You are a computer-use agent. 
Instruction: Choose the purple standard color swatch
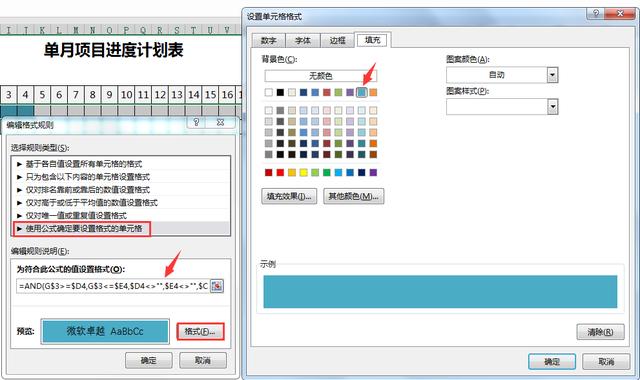373,173
